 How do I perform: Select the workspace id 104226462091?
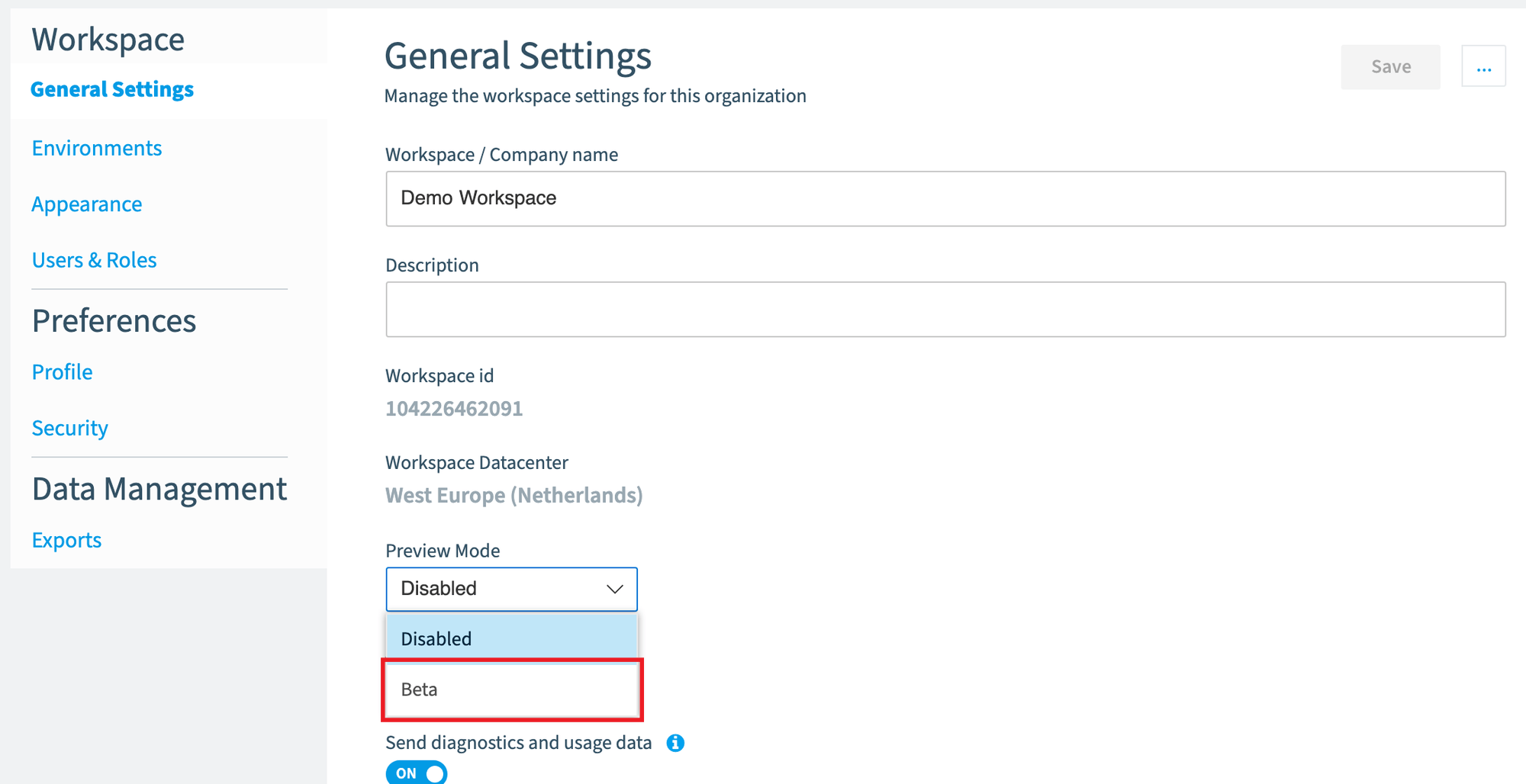click(454, 409)
